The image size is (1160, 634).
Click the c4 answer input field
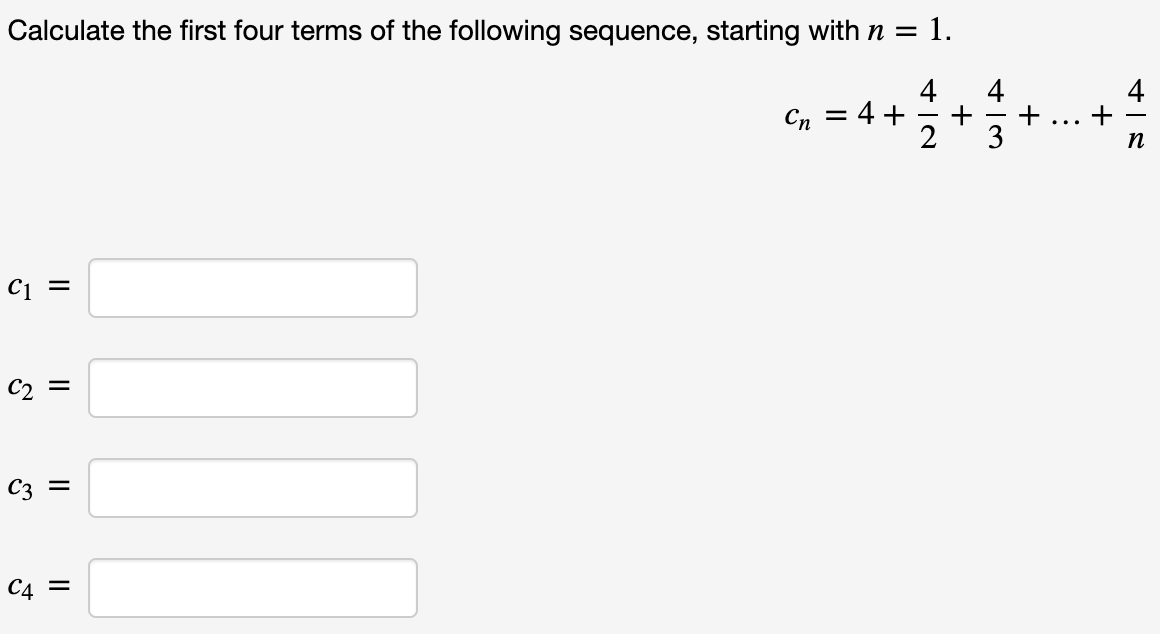click(x=252, y=588)
